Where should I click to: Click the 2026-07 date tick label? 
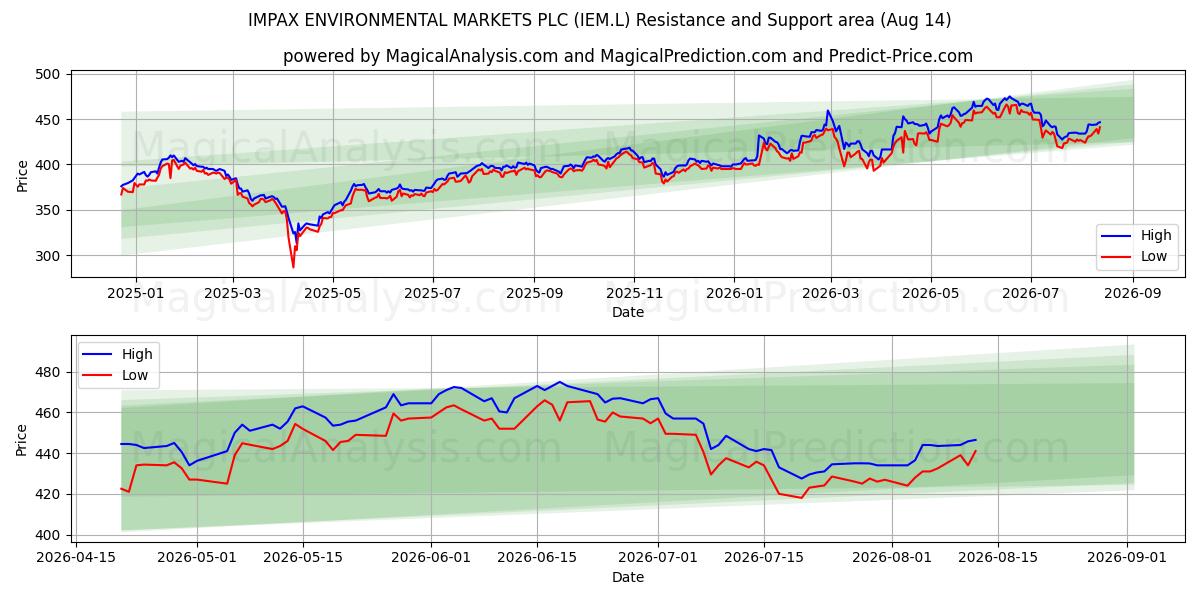(1031, 293)
